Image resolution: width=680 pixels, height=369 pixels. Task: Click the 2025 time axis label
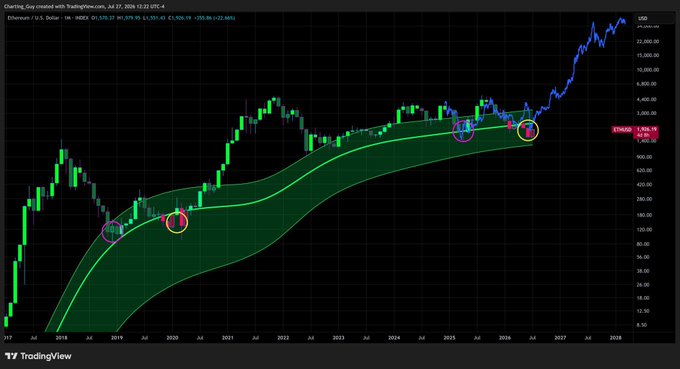coord(449,337)
